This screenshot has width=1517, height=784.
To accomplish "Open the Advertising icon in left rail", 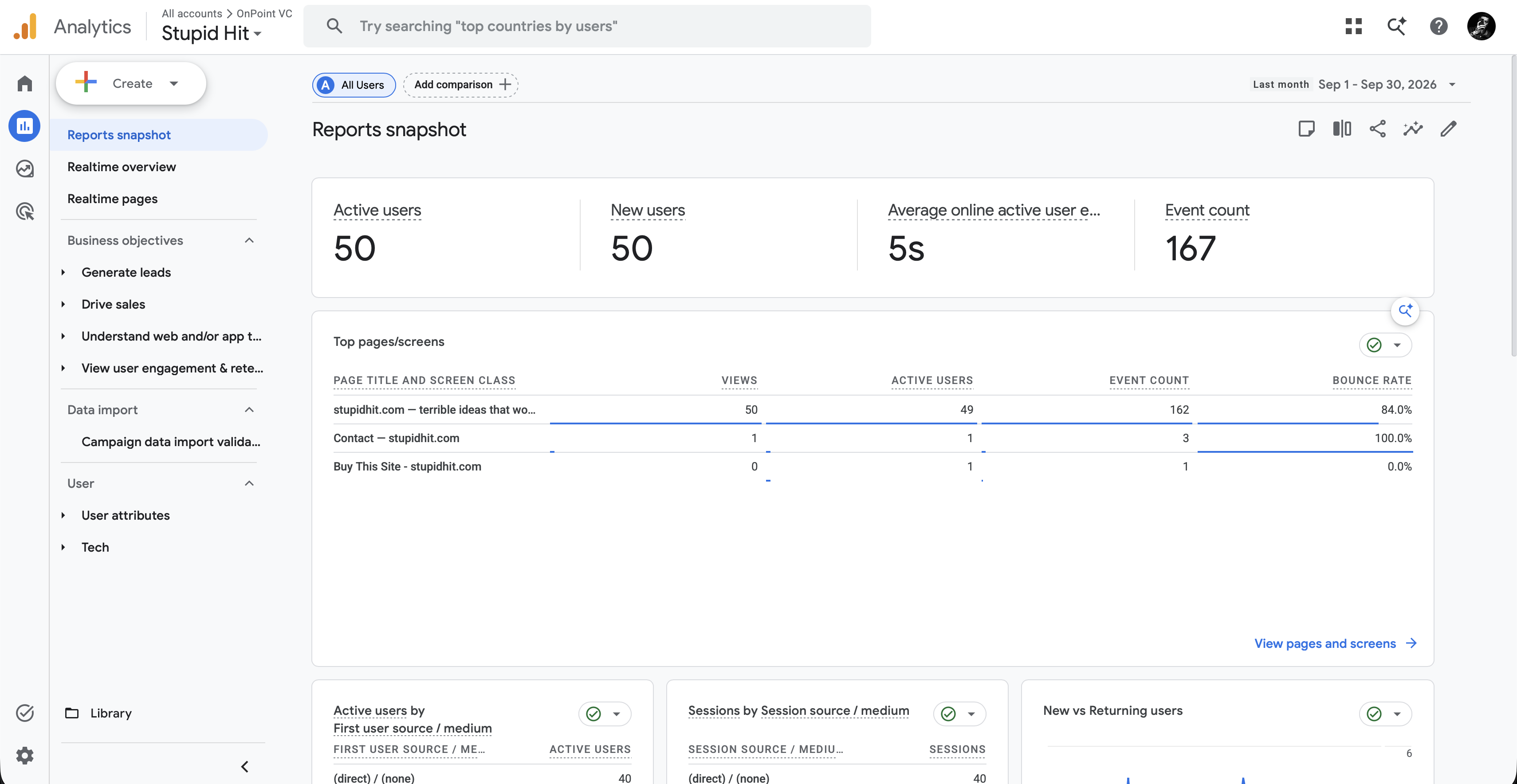I will [x=25, y=212].
